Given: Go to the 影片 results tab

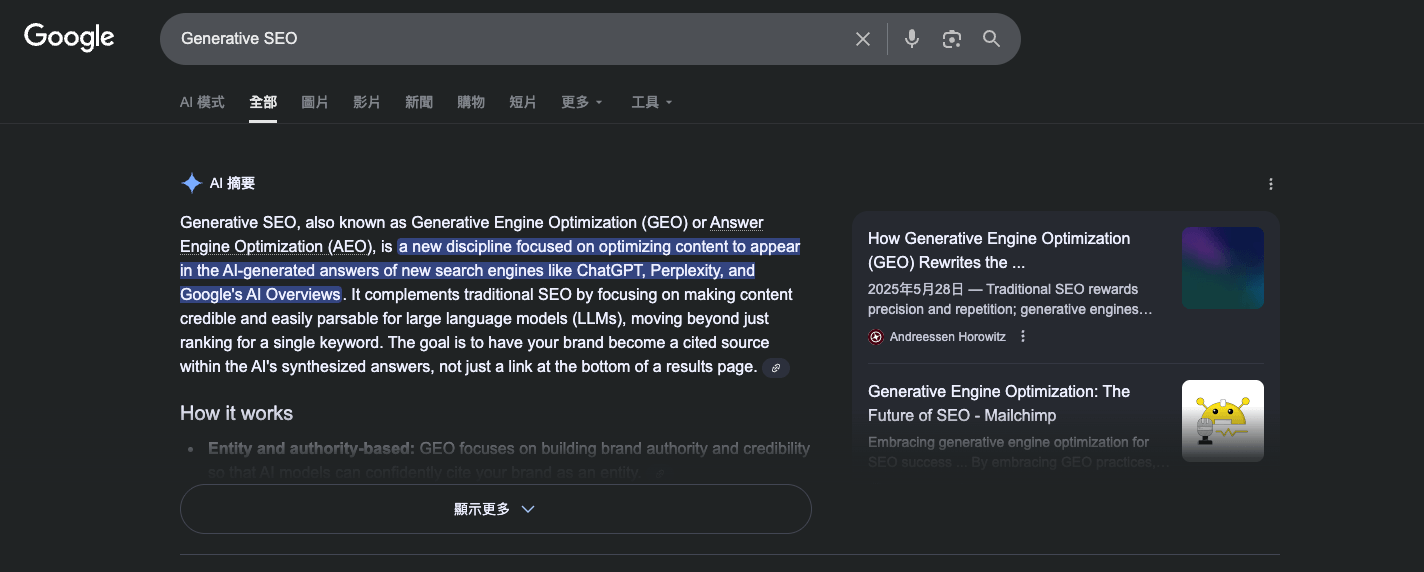Looking at the screenshot, I should coord(367,102).
